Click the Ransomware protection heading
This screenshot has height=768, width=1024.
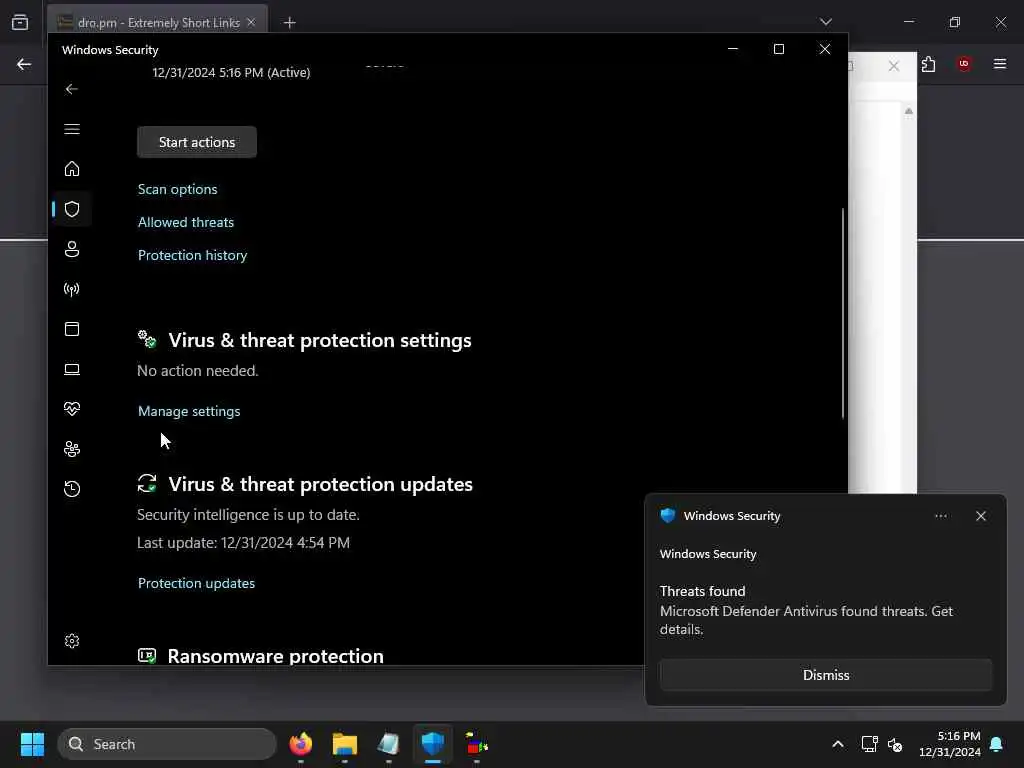point(276,656)
